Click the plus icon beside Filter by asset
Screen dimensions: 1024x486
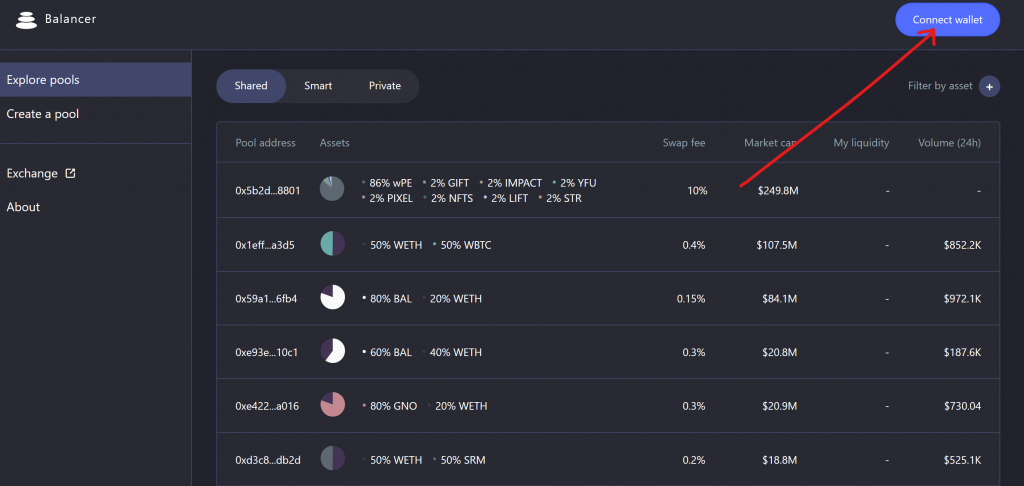[x=989, y=86]
